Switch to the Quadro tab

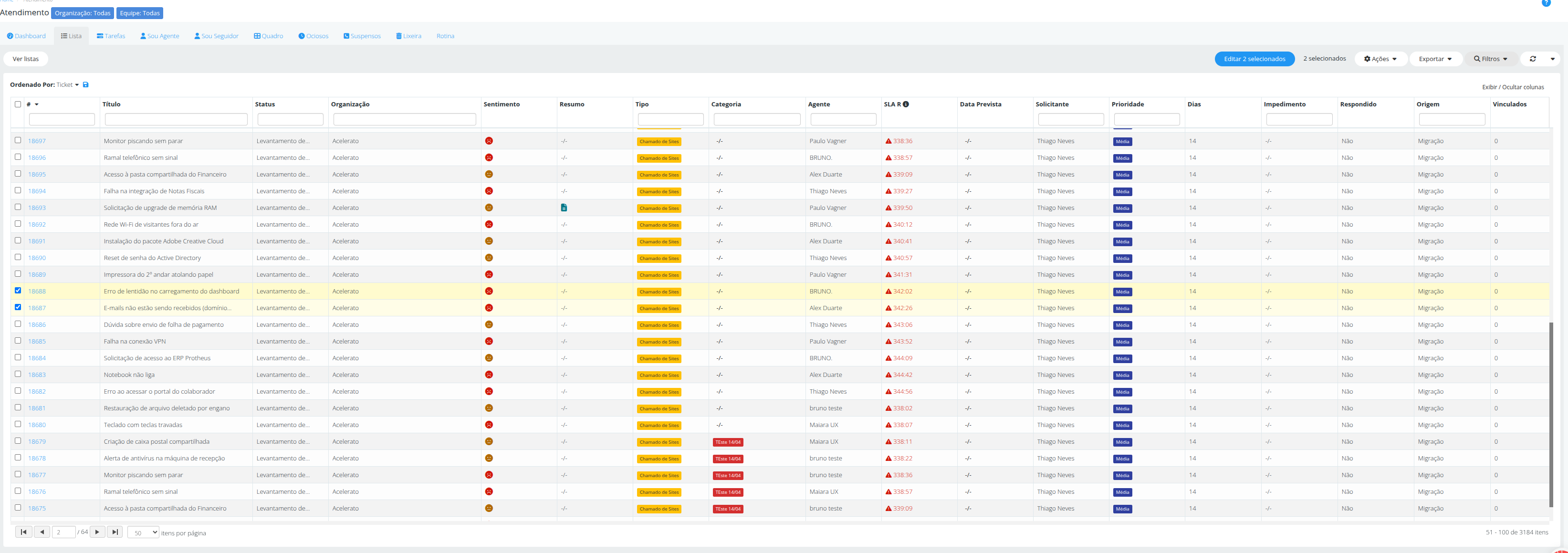coord(269,36)
